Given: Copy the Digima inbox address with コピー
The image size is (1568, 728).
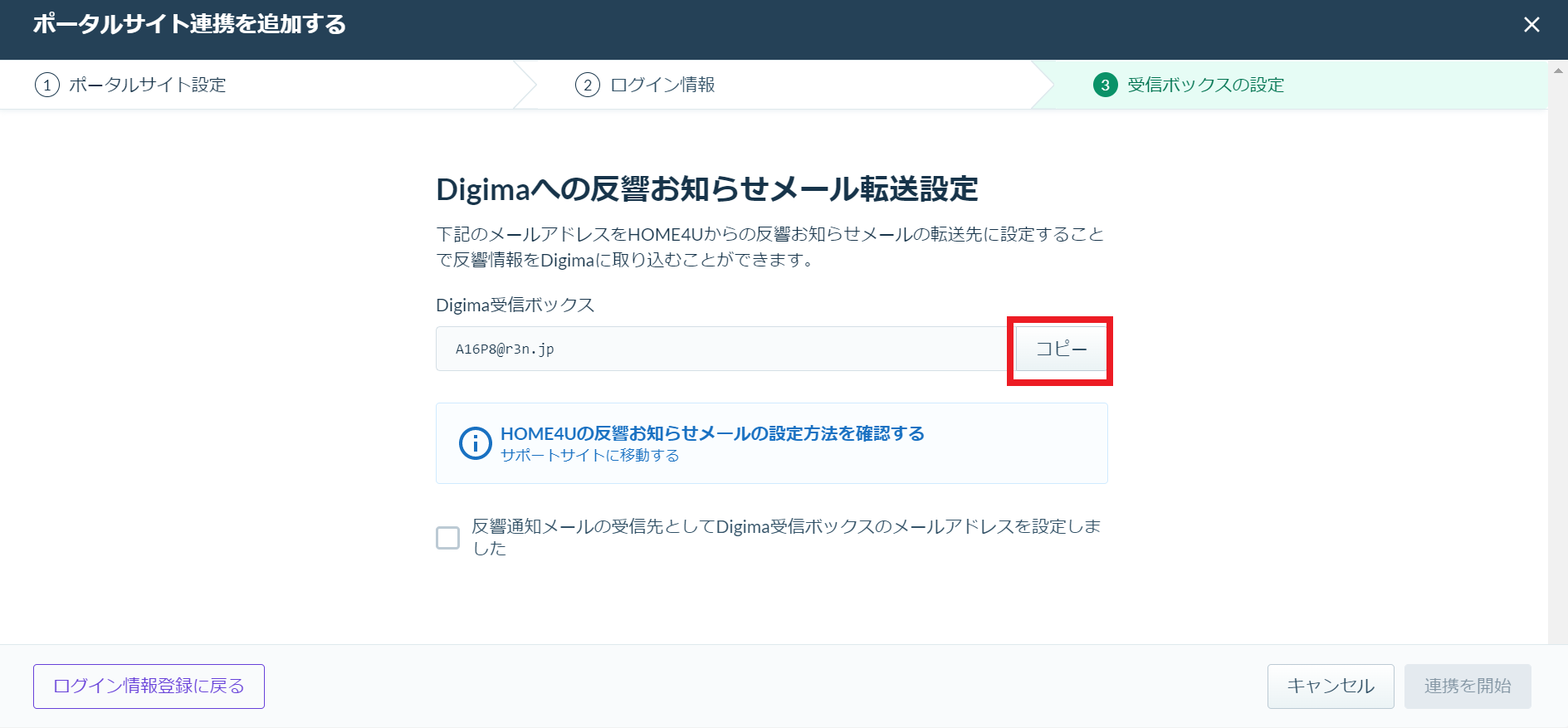Looking at the screenshot, I should point(1061,349).
